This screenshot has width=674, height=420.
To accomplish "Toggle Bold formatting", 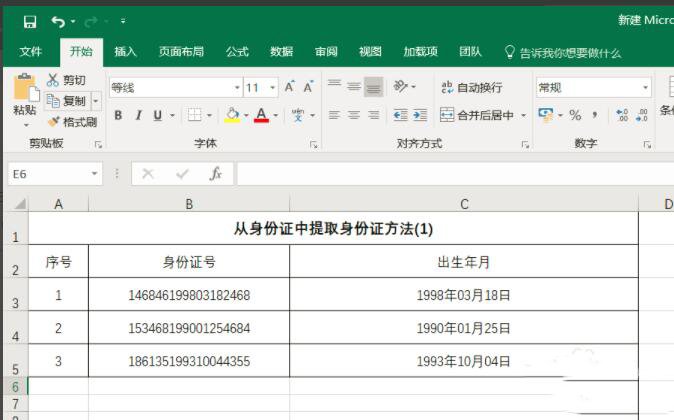I will coord(118,115).
